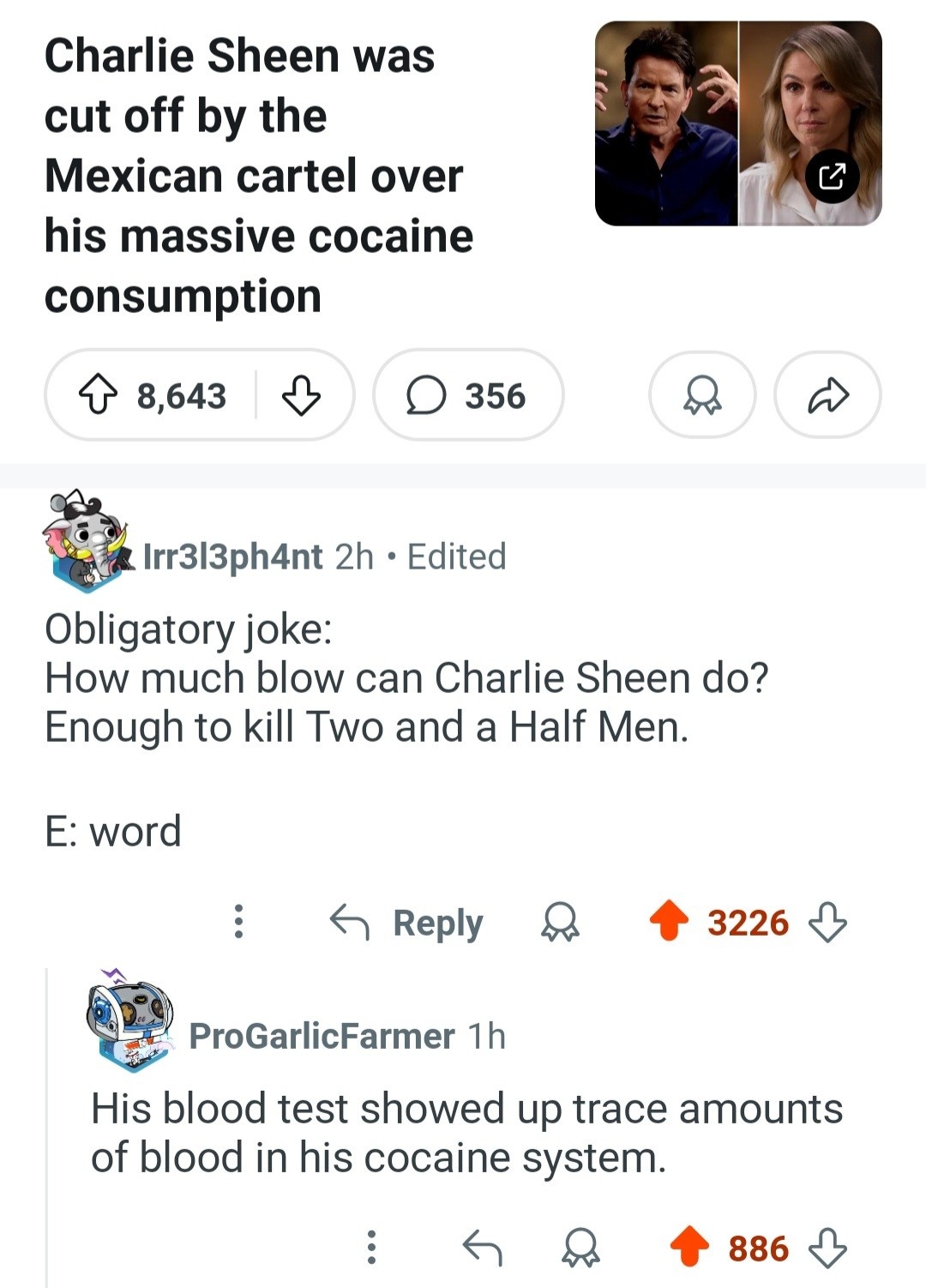Upvote the Charlie Sheen post
This screenshot has height=1288, width=926.
(x=98, y=396)
